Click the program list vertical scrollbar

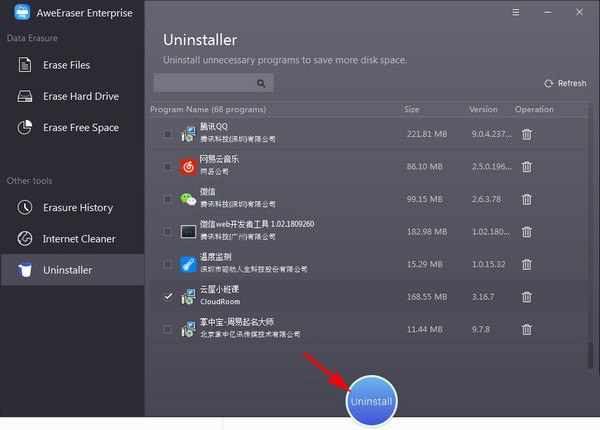pyautogui.click(x=591, y=355)
